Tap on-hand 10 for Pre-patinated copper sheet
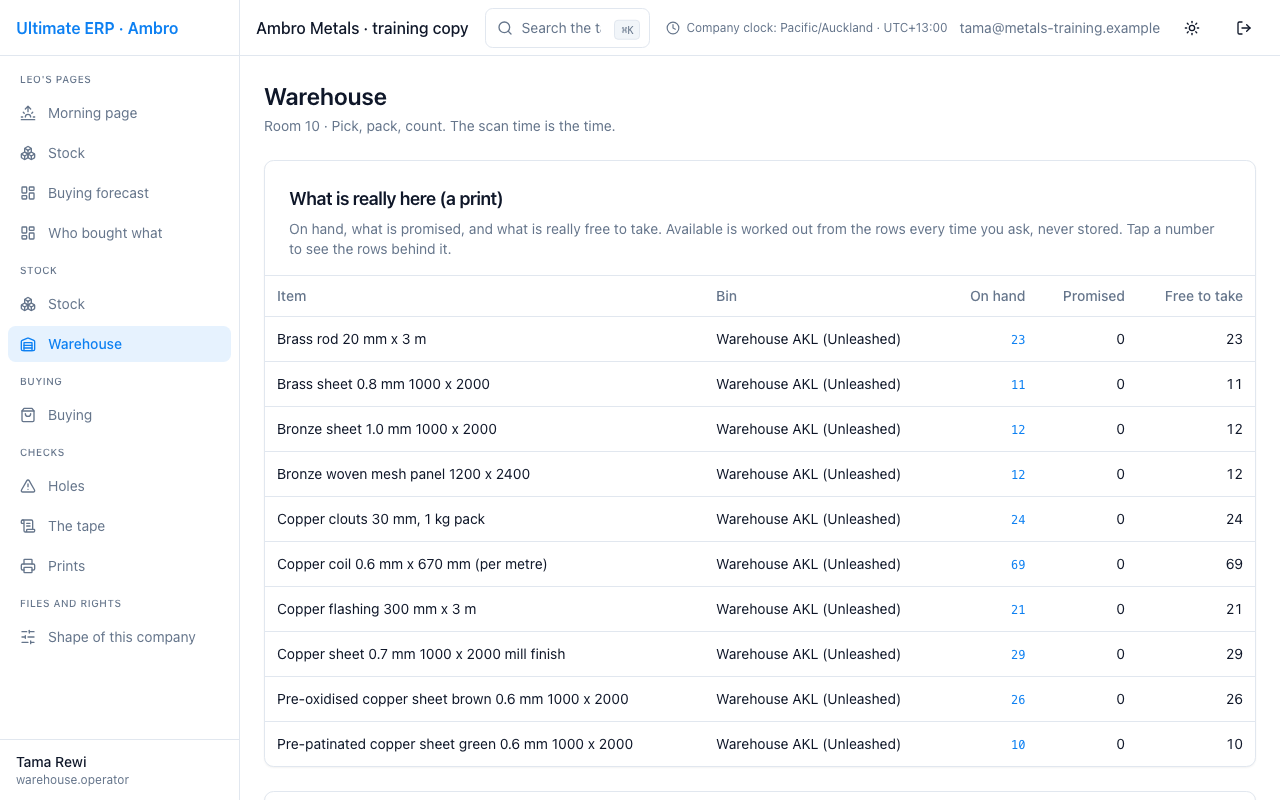 pos(1018,744)
